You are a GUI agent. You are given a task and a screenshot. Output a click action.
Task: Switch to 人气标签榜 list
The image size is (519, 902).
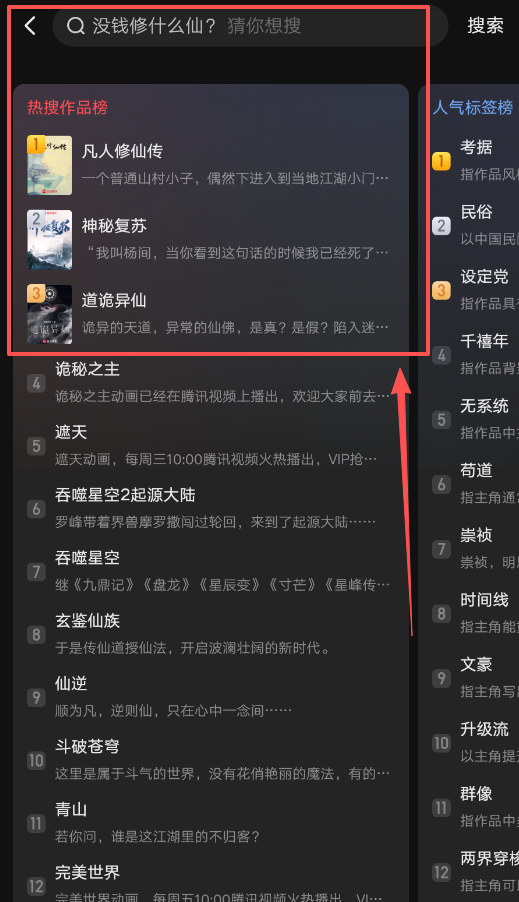473,108
